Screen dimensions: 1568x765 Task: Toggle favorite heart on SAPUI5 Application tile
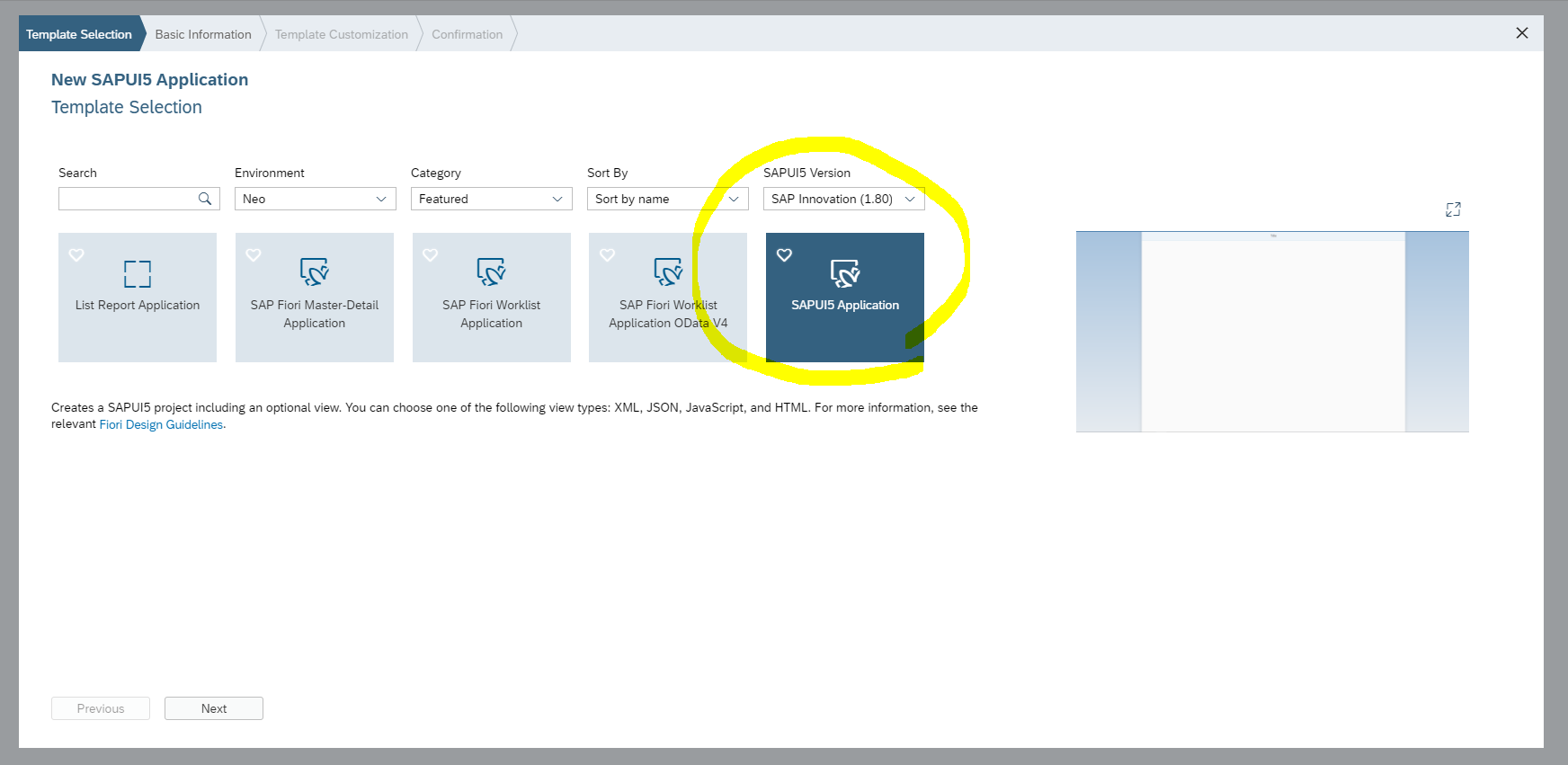tap(785, 255)
